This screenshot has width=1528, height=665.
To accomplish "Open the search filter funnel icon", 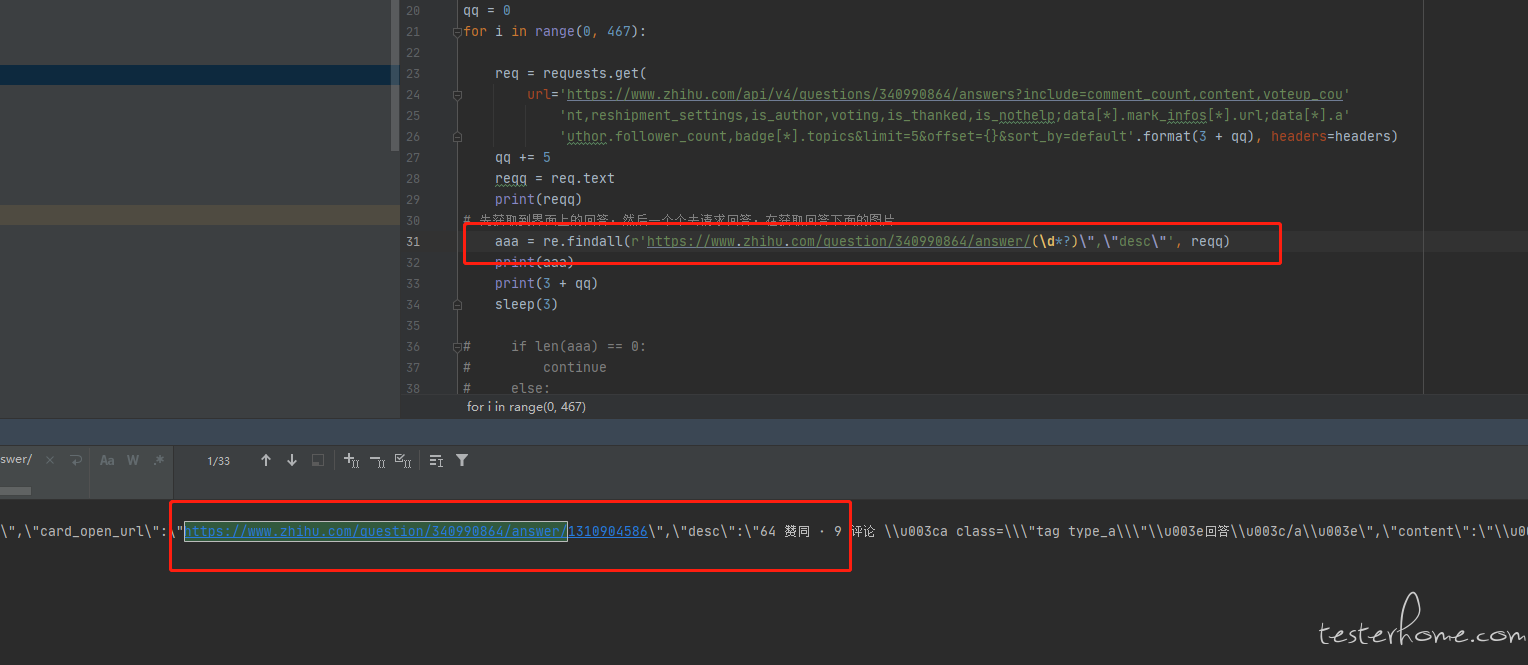I will click(x=462, y=460).
